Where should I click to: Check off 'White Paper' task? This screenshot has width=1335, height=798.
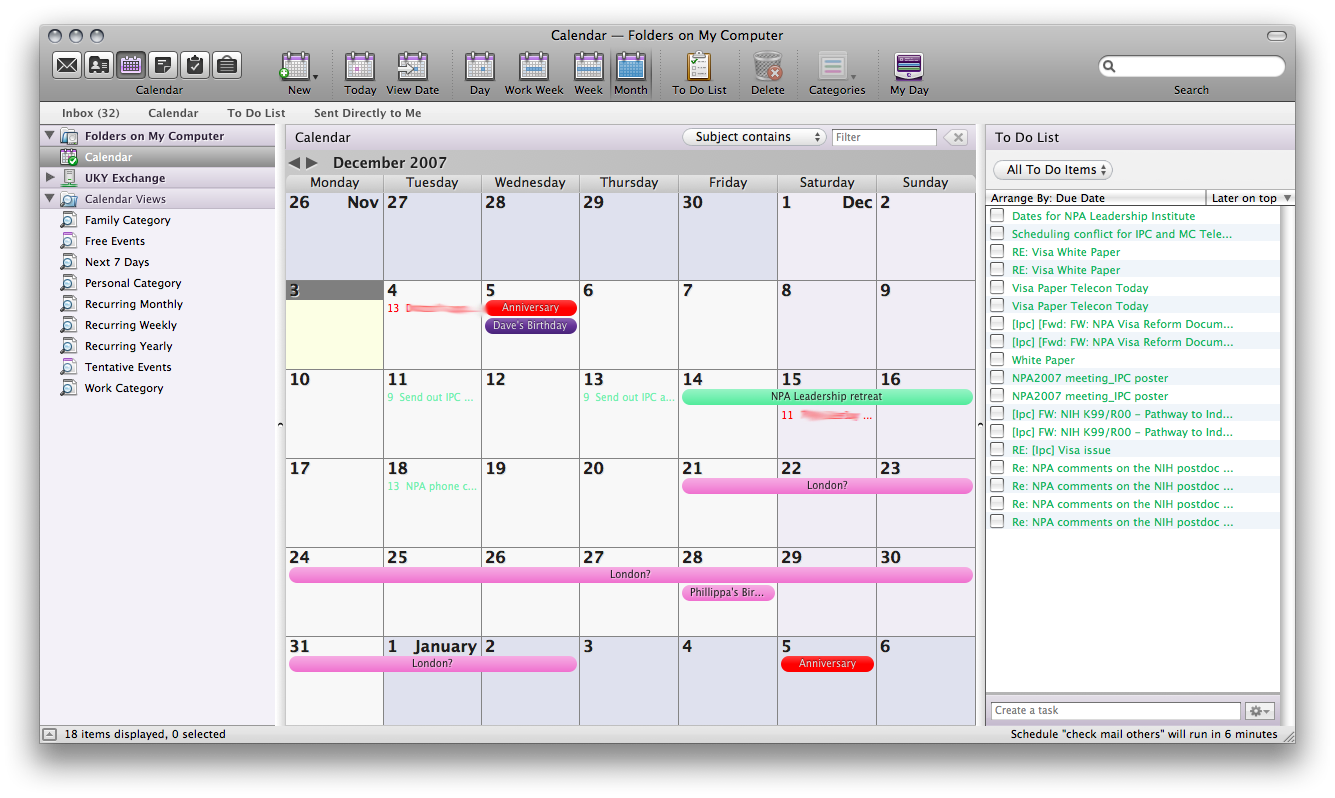(997, 359)
